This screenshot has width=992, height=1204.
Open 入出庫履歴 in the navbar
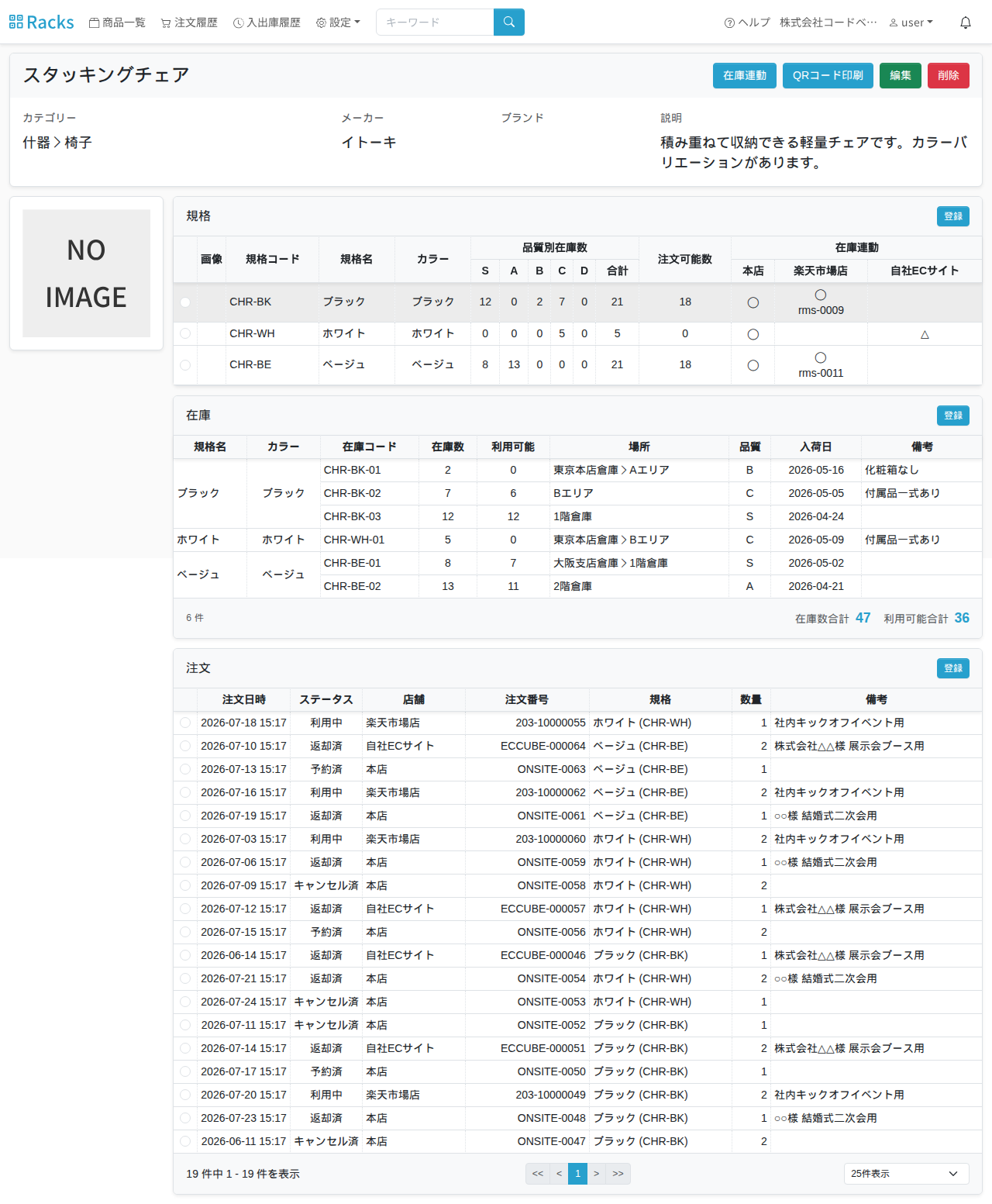(267, 22)
